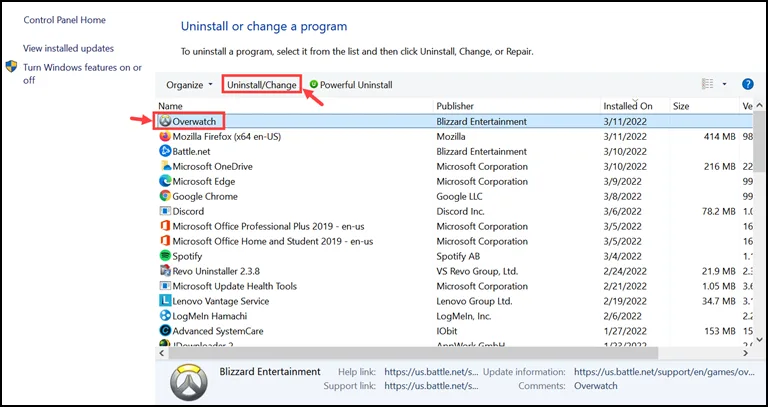Viewport: 768px width, 407px height.
Task: Open the view options dropdown arrow
Action: point(724,84)
